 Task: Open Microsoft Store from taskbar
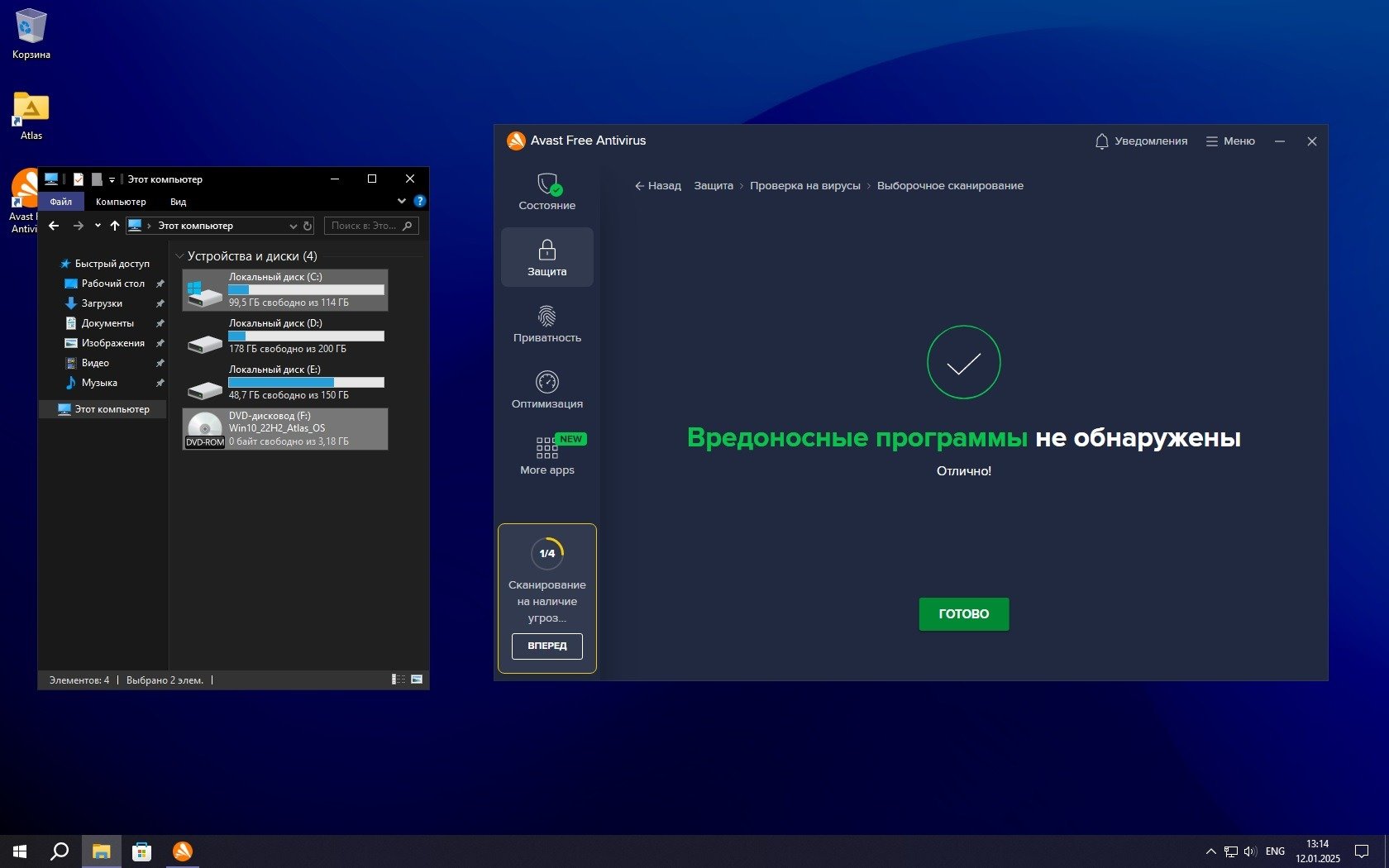point(141,851)
